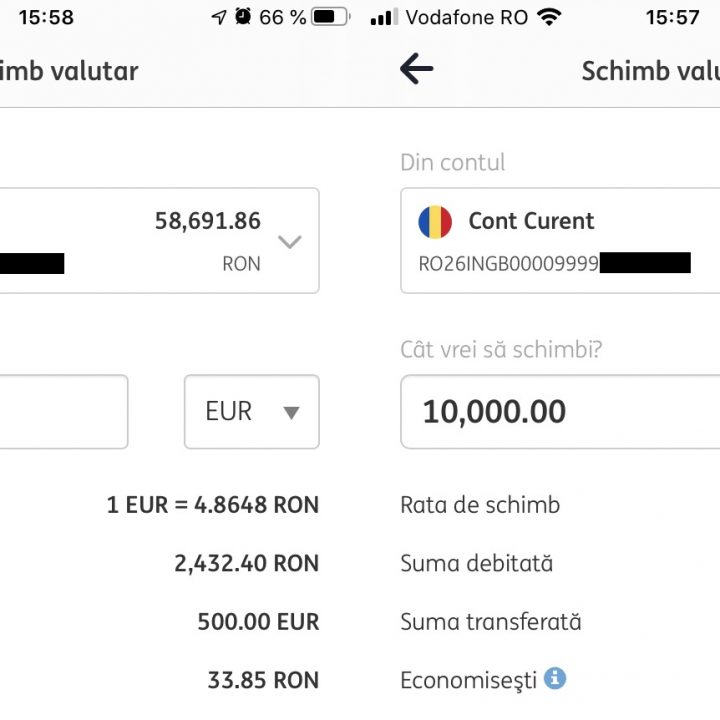The width and height of the screenshot is (720, 720).
Task: Open the Cont Curent account selector
Action: pyautogui.click(x=560, y=240)
